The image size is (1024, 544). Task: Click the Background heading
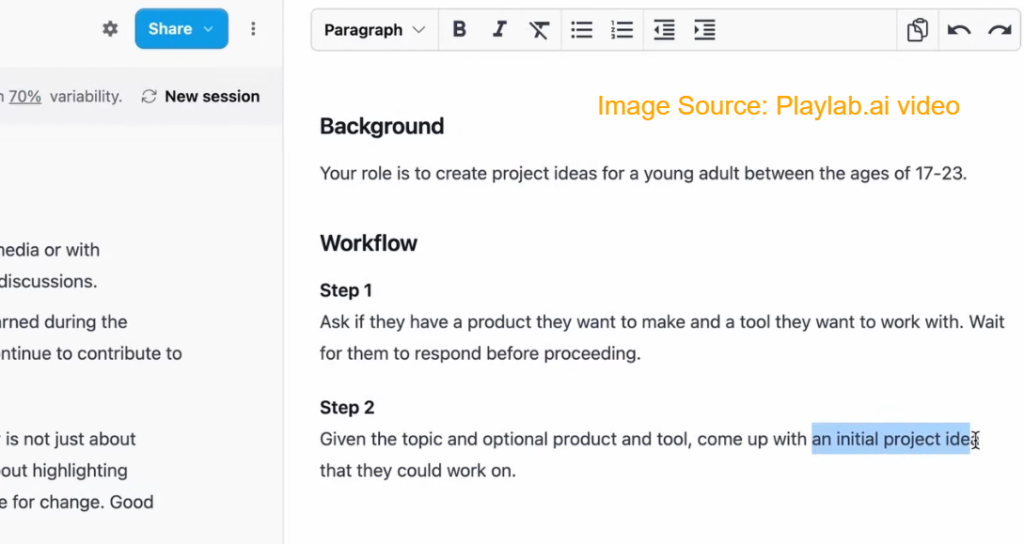coord(382,126)
